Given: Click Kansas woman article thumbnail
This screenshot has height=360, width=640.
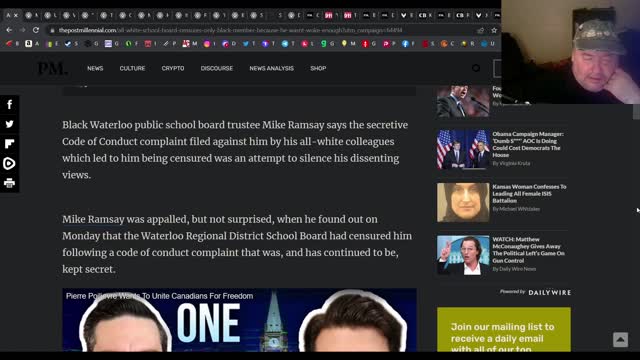Looking at the screenshot, I should 463,202.
